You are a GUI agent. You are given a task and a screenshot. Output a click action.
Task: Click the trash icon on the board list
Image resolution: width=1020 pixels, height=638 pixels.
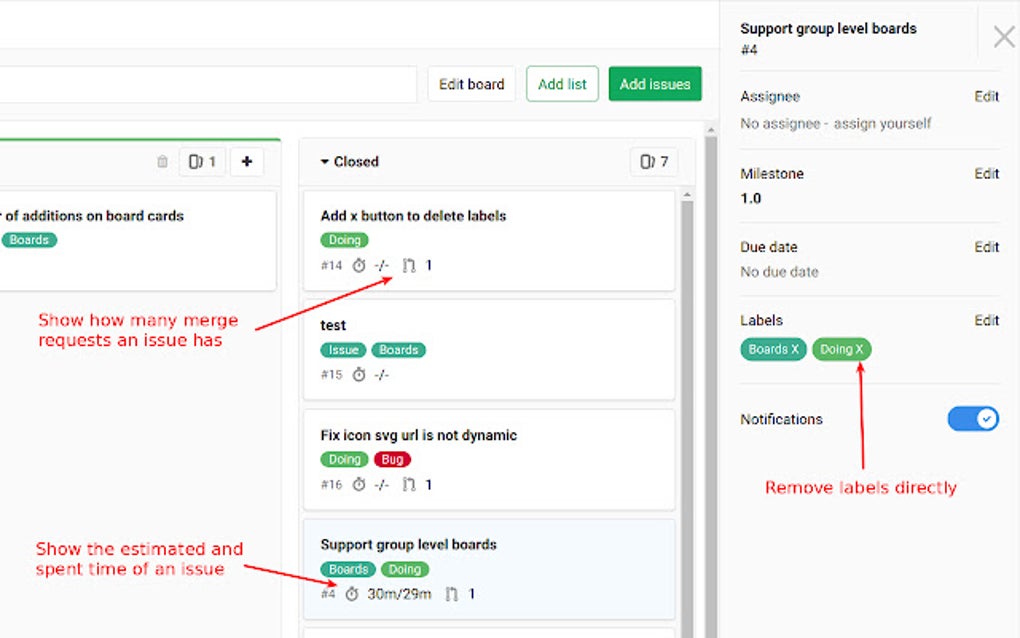point(162,161)
